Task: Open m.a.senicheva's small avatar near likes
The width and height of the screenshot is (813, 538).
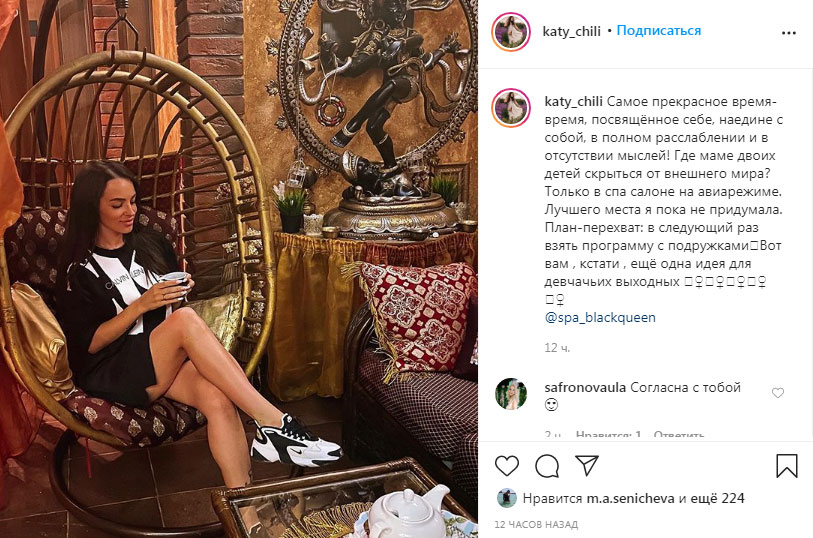Action: [x=507, y=498]
